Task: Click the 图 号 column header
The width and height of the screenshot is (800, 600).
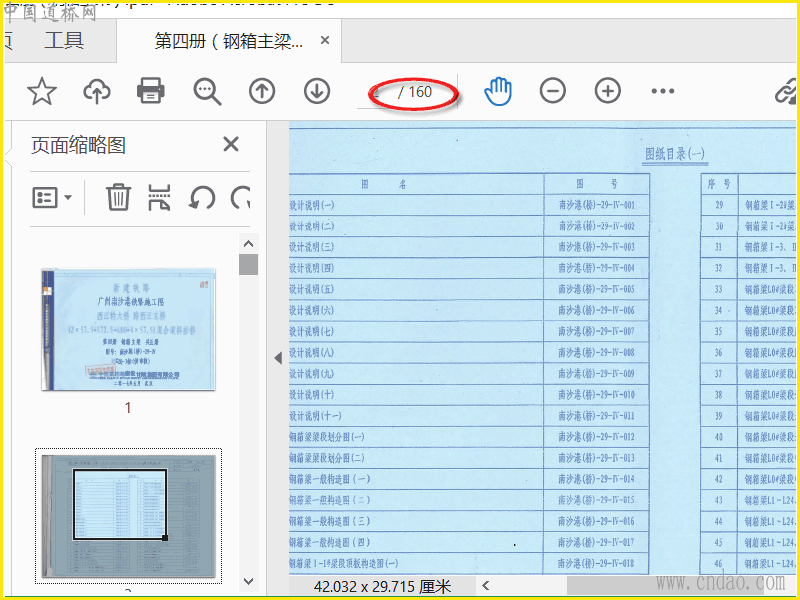Action: click(x=597, y=184)
